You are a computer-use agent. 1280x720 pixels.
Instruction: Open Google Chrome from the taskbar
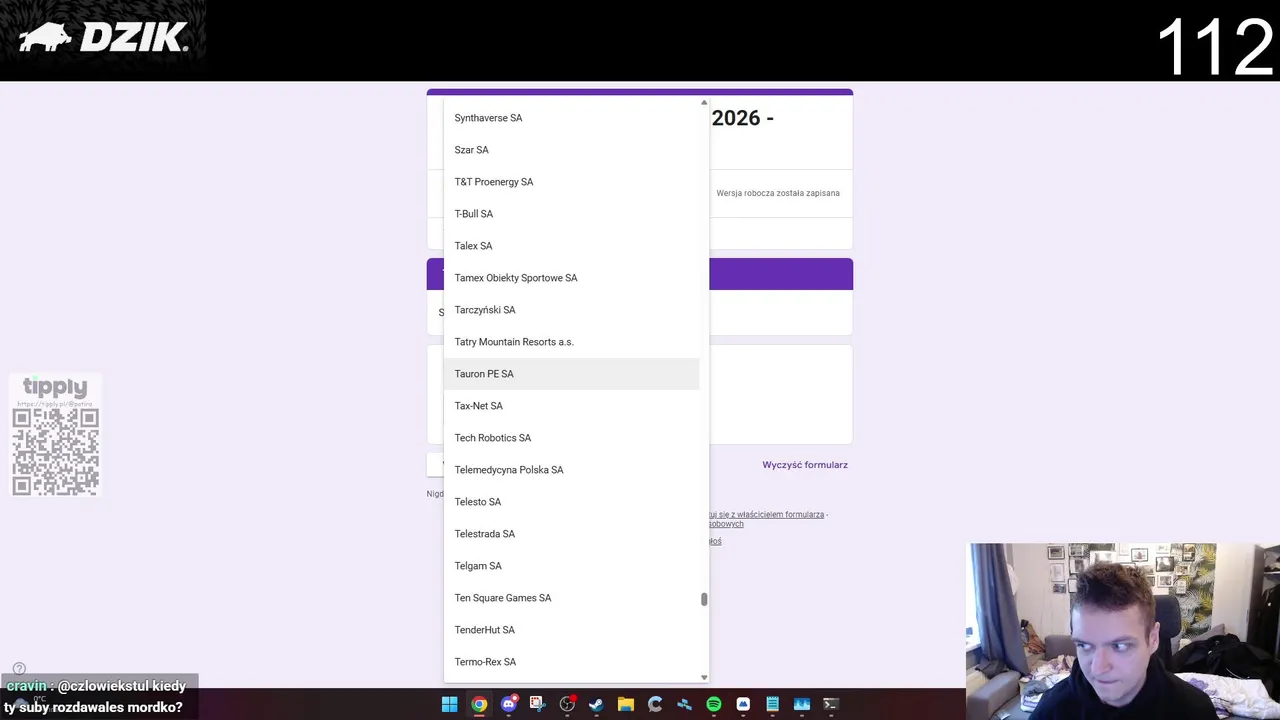pos(479,704)
